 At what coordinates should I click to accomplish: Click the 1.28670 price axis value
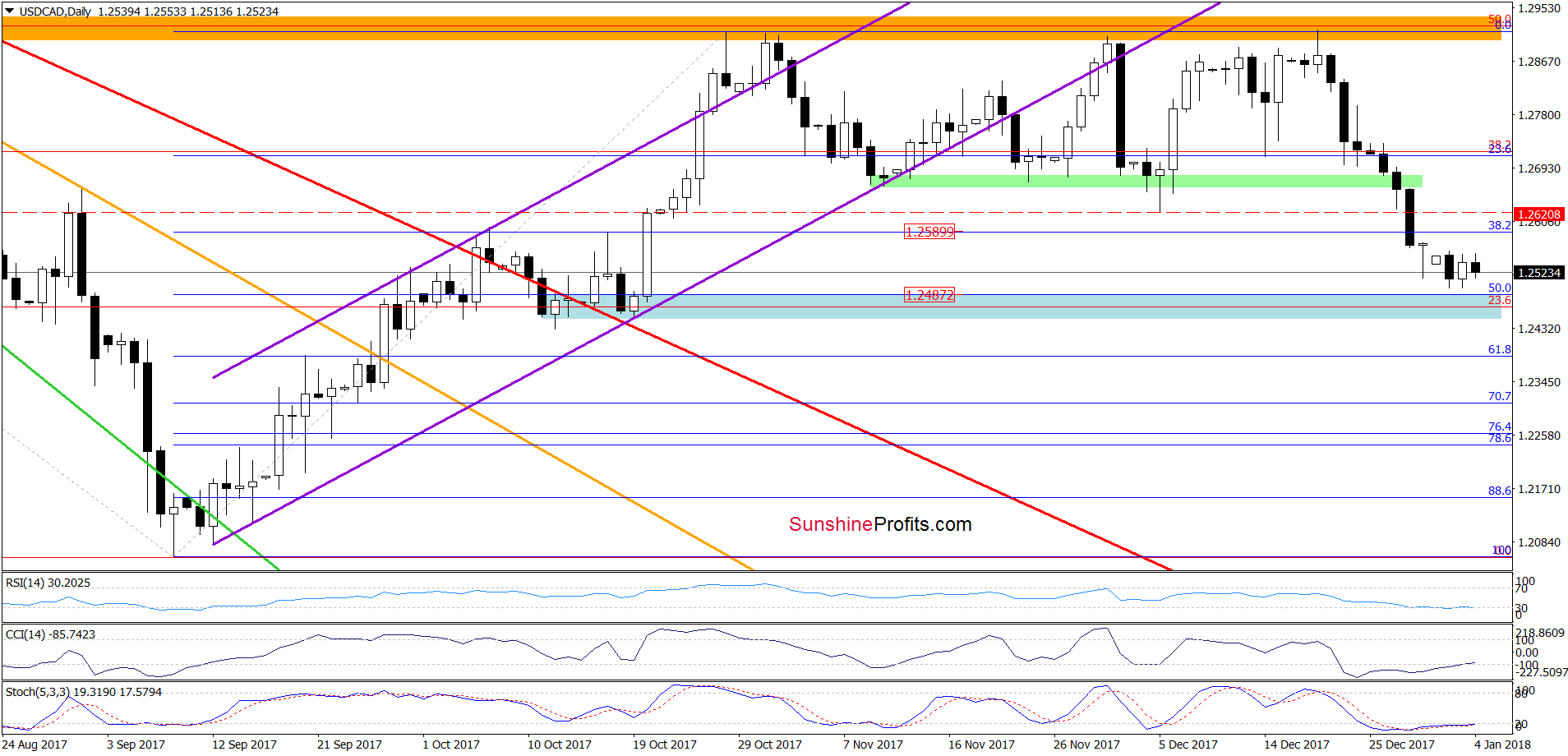(1539, 62)
